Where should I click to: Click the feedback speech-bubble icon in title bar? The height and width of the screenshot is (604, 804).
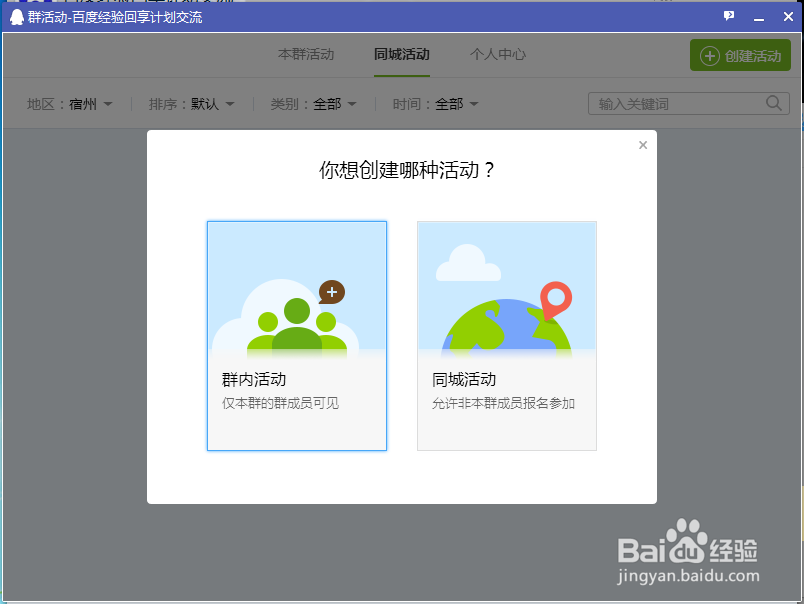coord(729,15)
